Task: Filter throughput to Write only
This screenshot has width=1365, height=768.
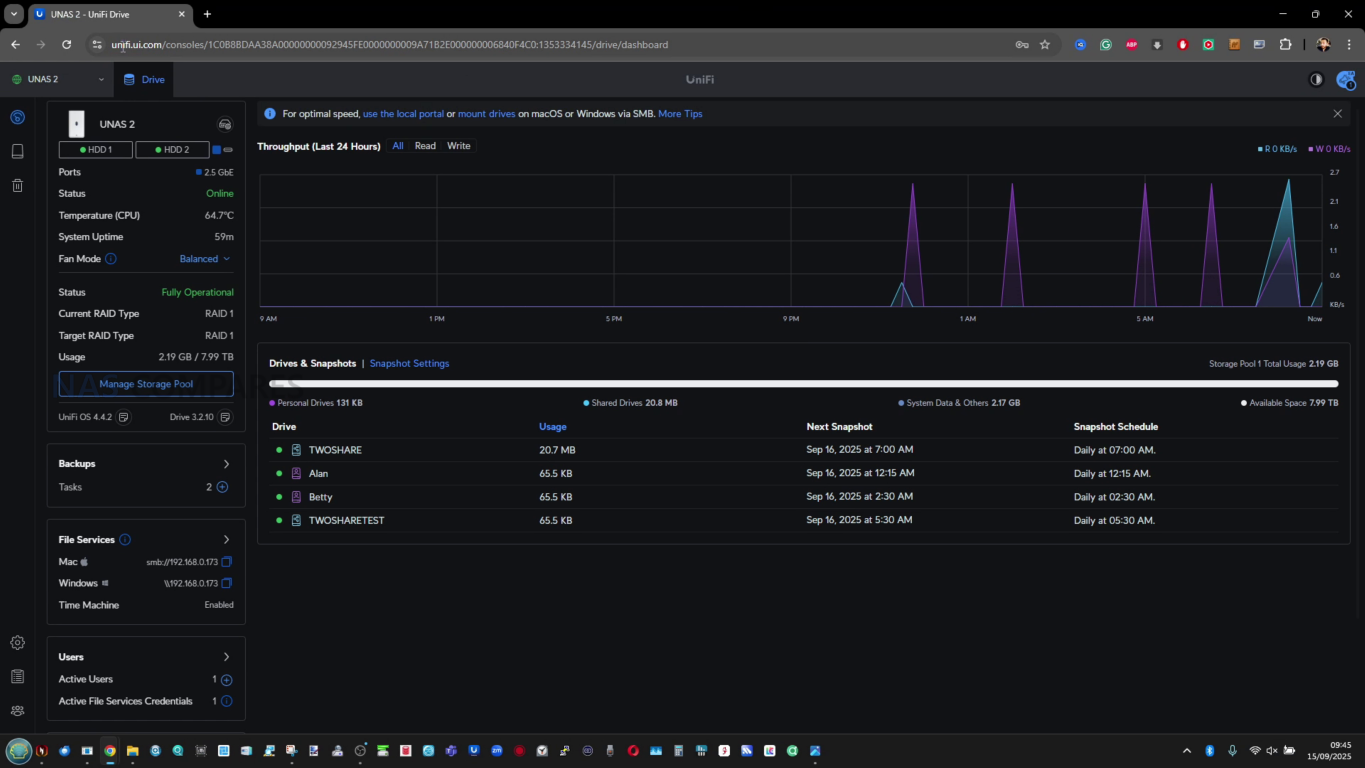Action: [x=459, y=146]
